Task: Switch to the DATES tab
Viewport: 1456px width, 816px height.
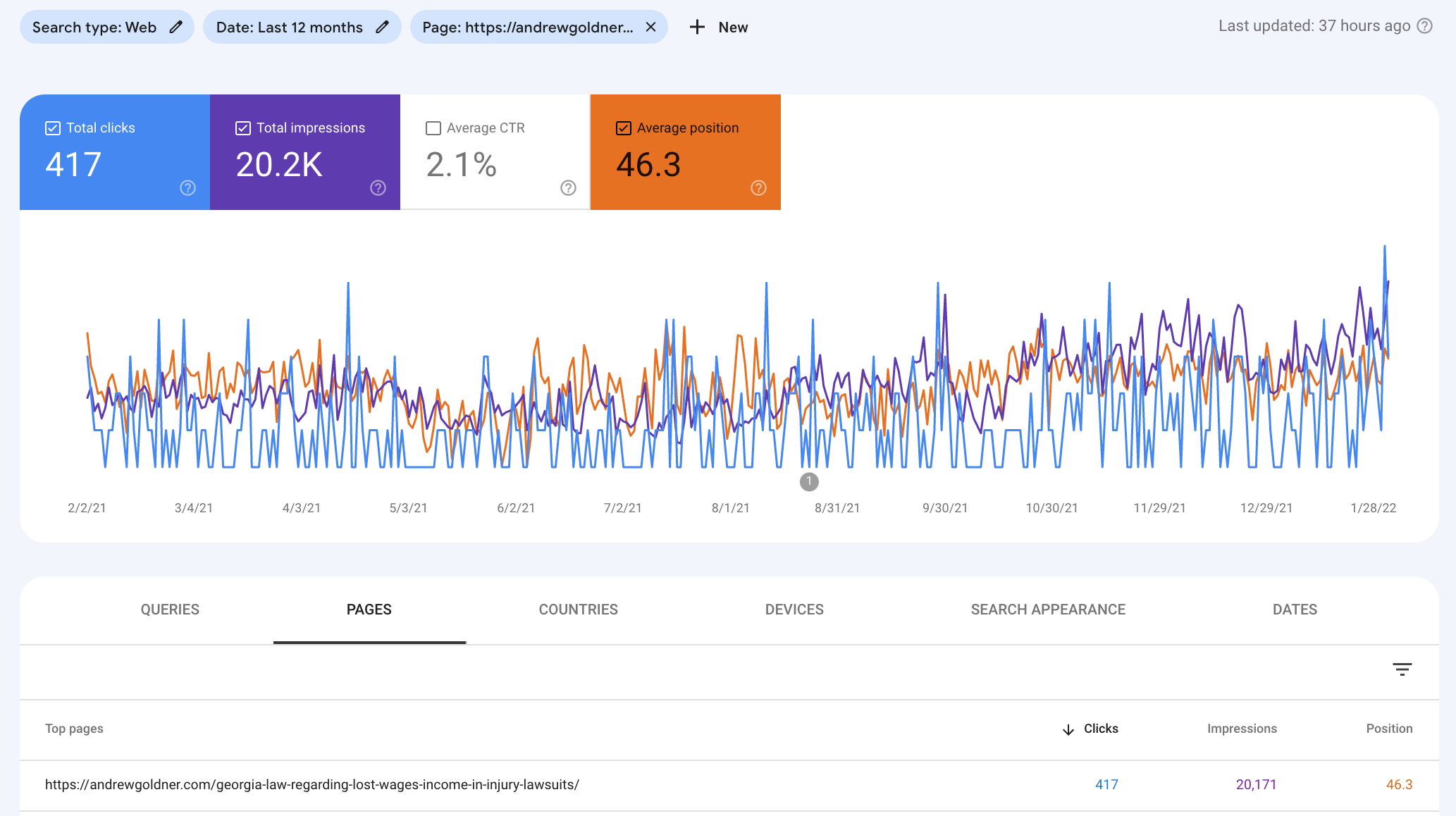Action: point(1295,610)
